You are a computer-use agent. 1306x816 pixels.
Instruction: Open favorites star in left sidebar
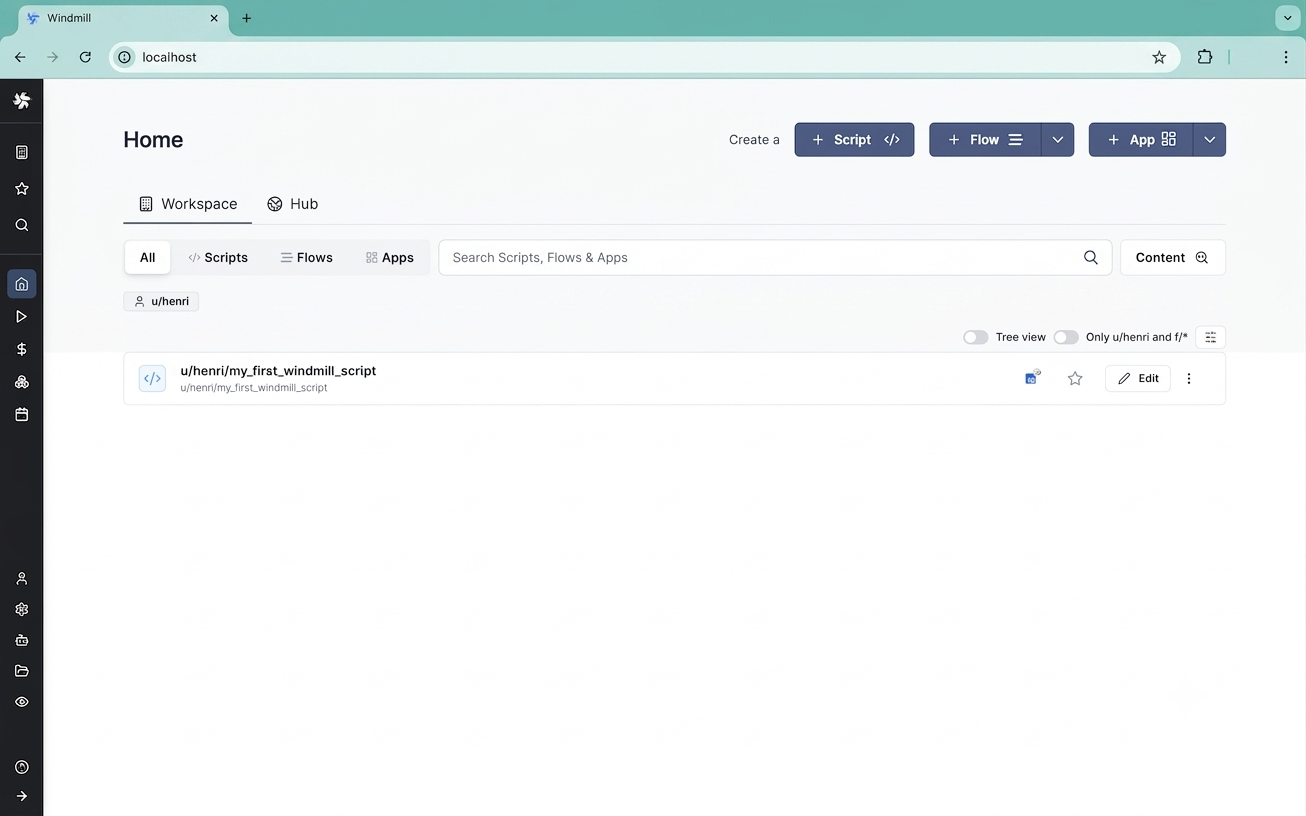(x=21, y=188)
